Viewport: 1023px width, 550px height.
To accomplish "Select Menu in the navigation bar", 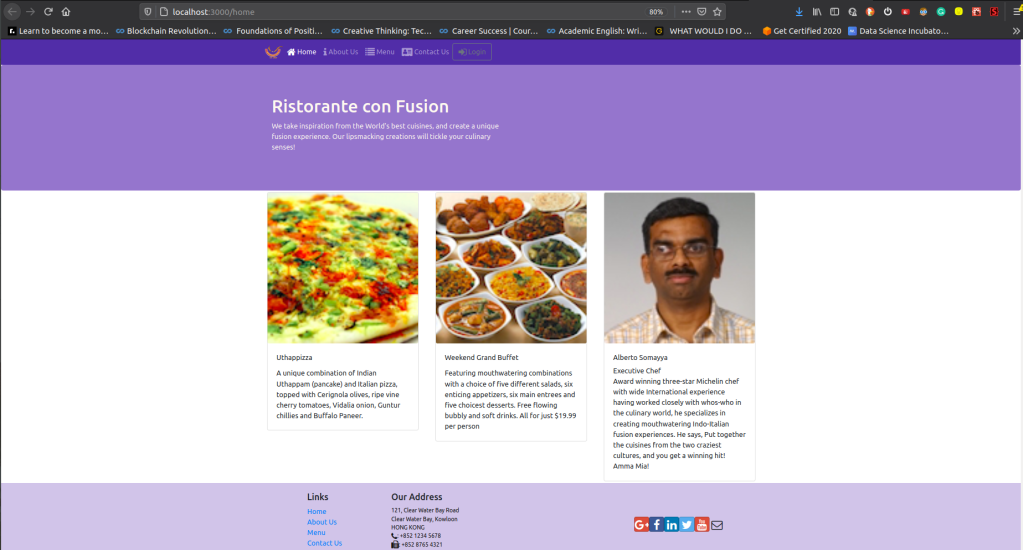I will (x=380, y=52).
